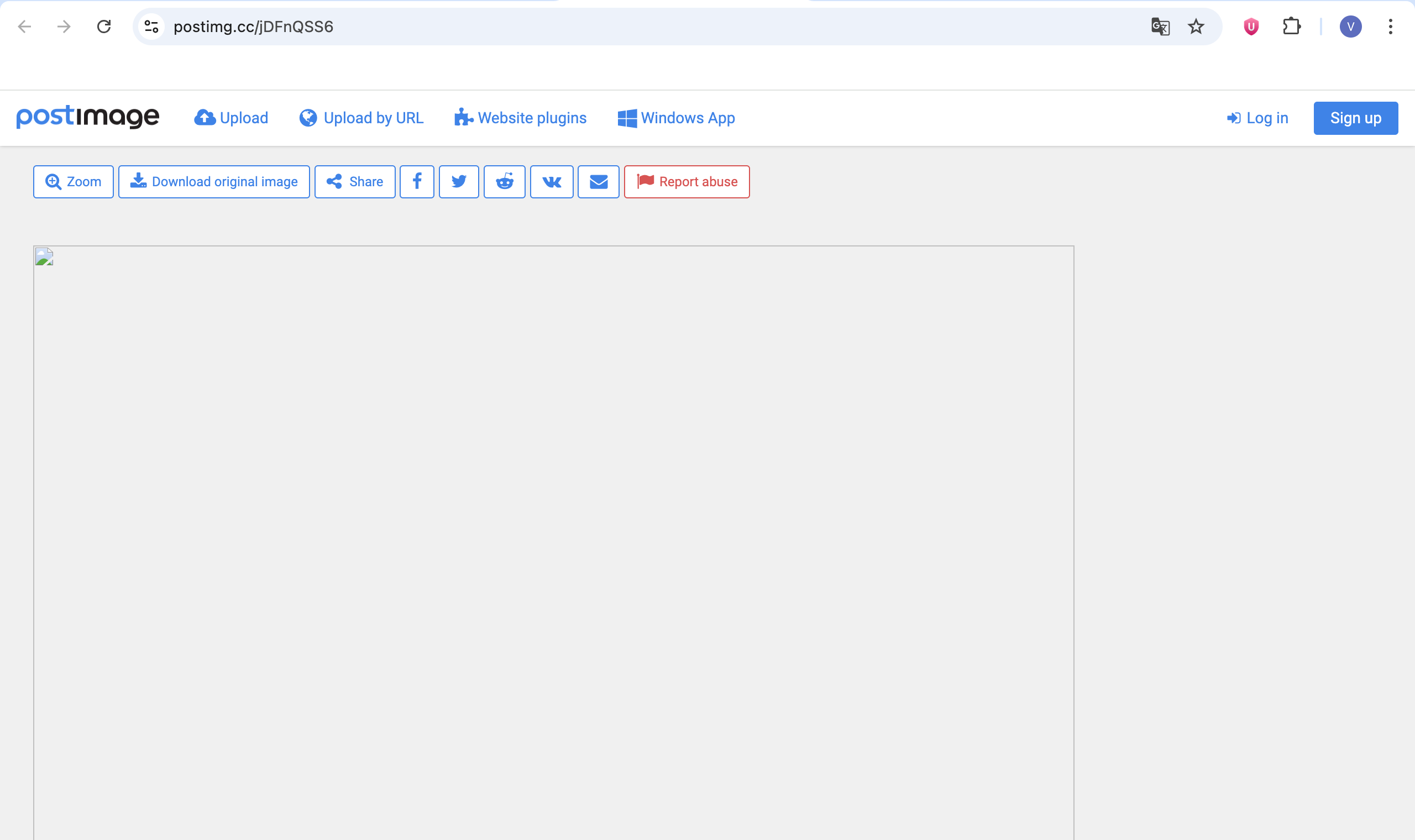
Task: Open Chrome three-dot menu
Action: coord(1390,27)
